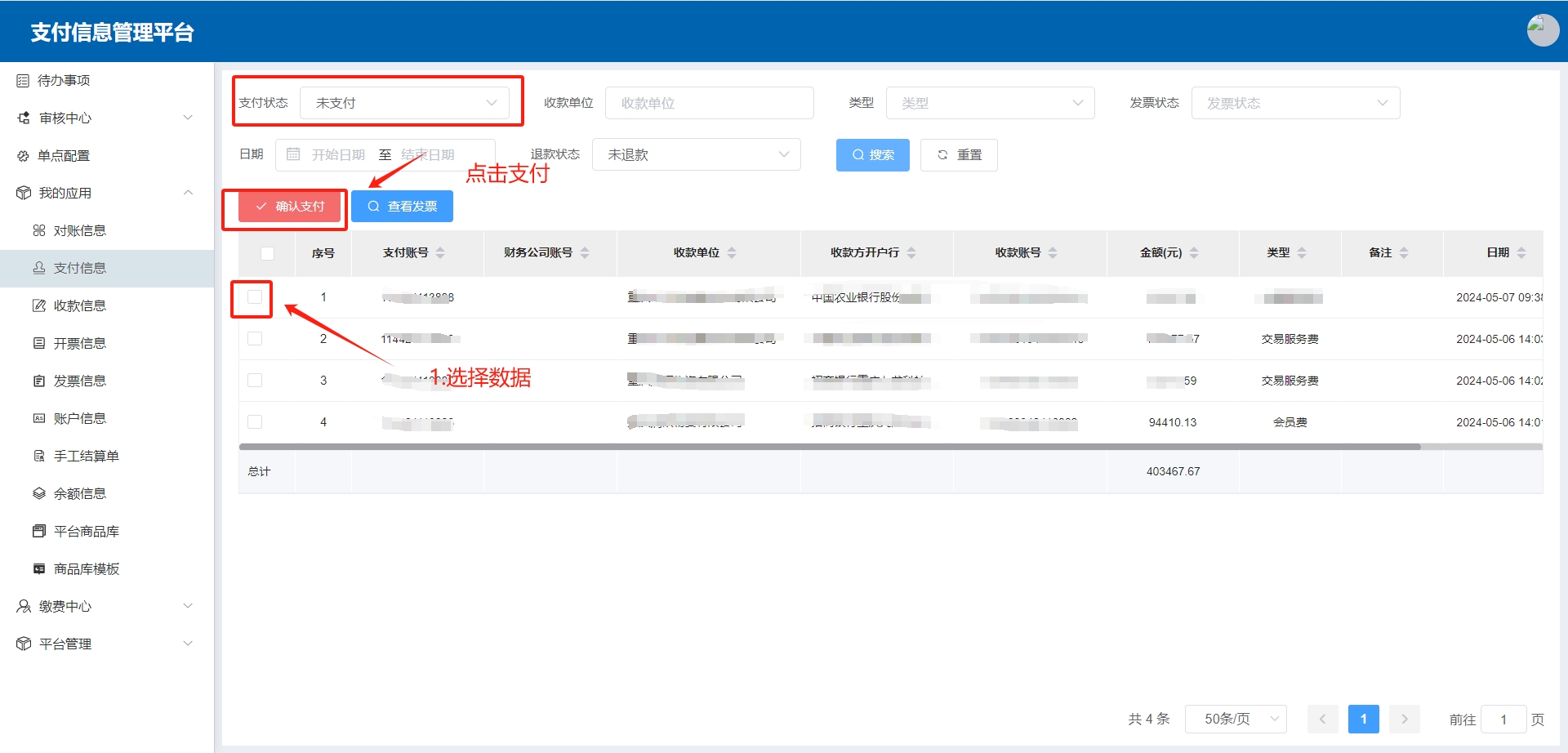This screenshot has height=753, width=1568.
Task: Tick the checkbox for row 4
Action: (x=255, y=422)
